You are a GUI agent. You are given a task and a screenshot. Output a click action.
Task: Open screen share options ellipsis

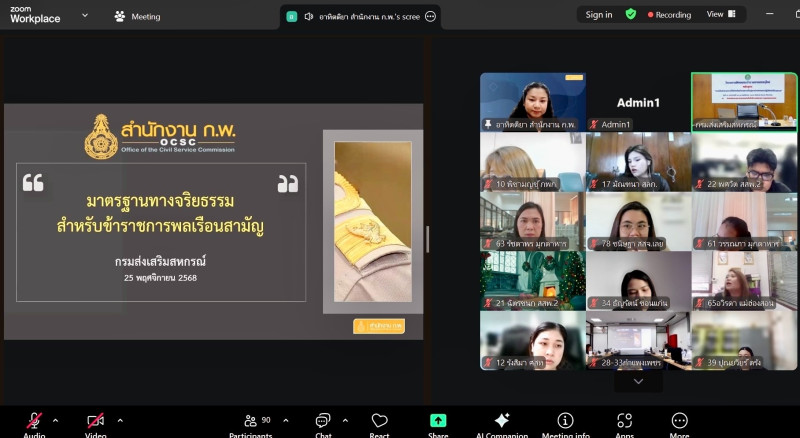430,16
